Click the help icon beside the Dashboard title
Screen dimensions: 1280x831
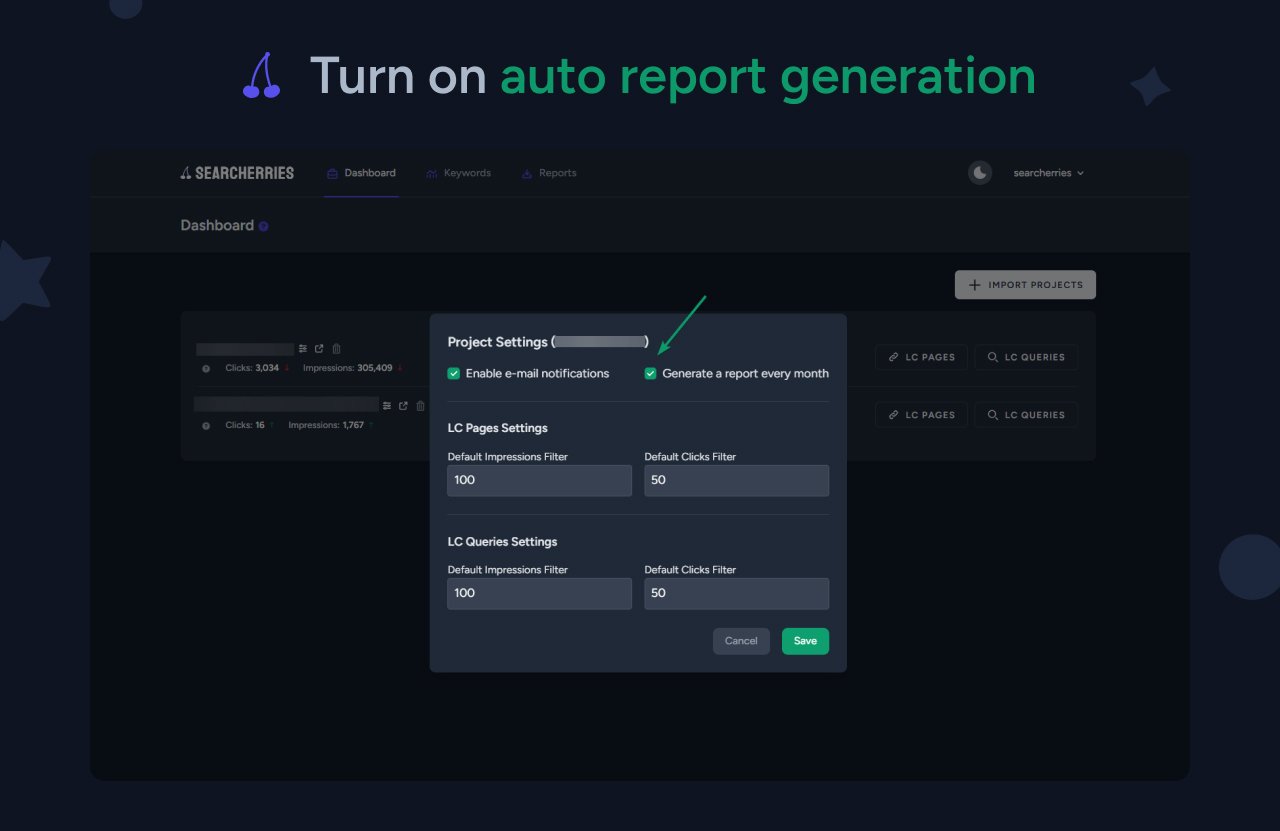(x=264, y=226)
